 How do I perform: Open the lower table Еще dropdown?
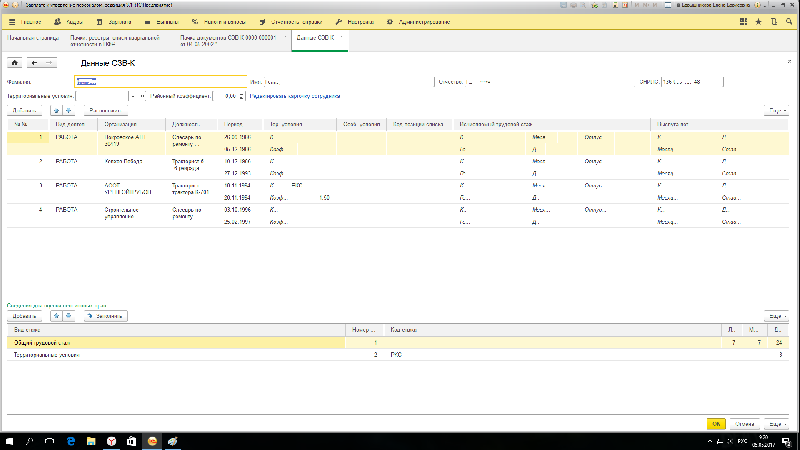pyautogui.click(x=776, y=316)
